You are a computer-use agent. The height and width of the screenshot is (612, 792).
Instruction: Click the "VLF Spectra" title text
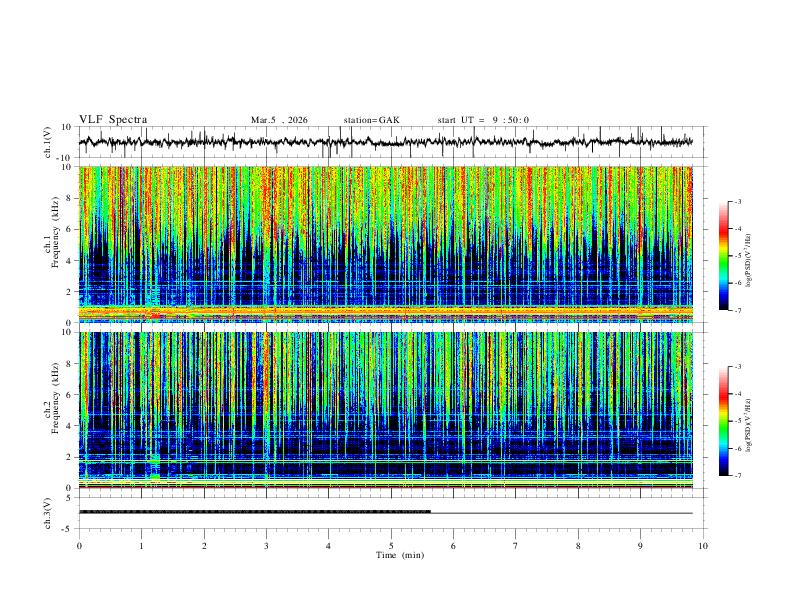pos(113,120)
